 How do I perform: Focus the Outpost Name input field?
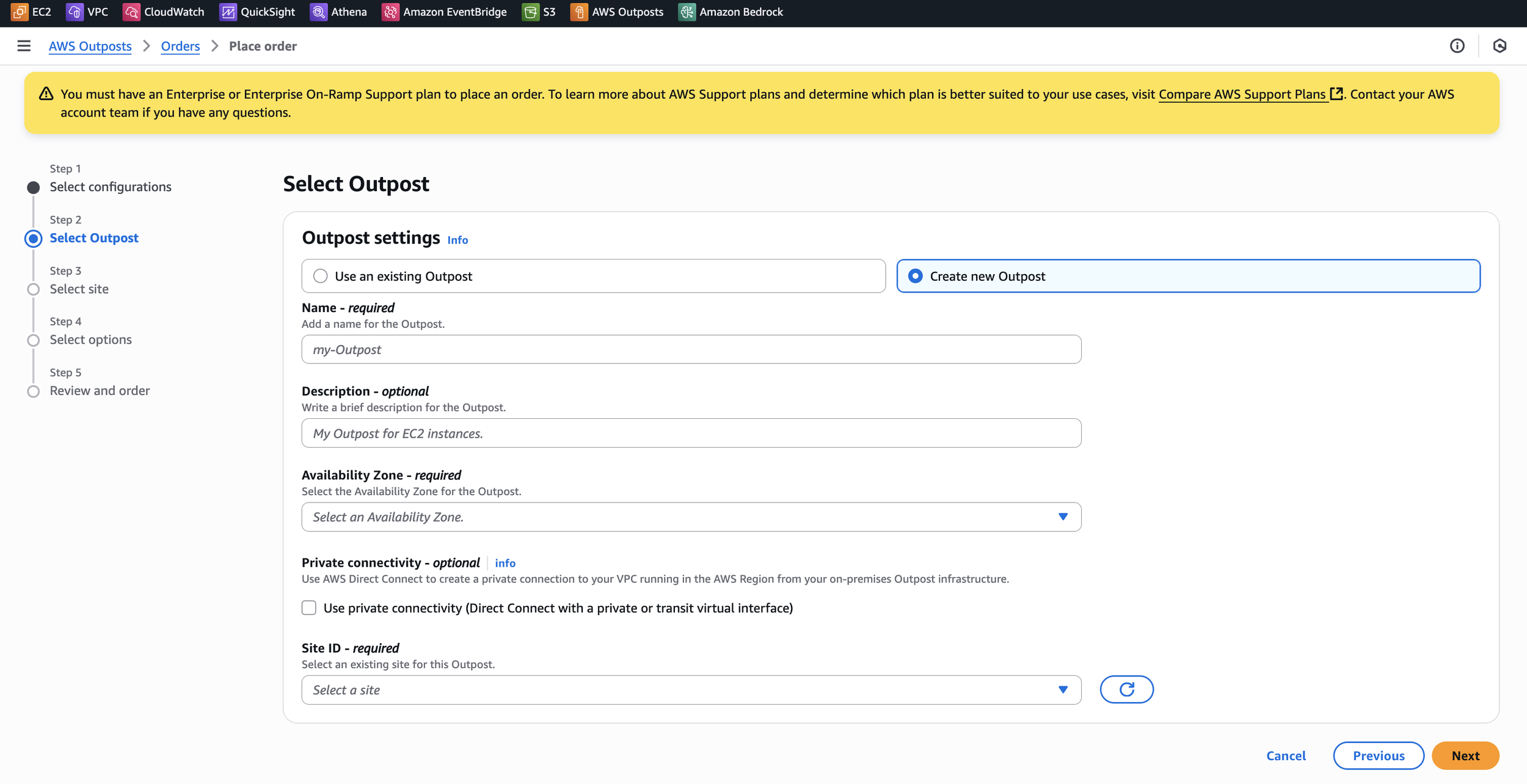pos(691,349)
